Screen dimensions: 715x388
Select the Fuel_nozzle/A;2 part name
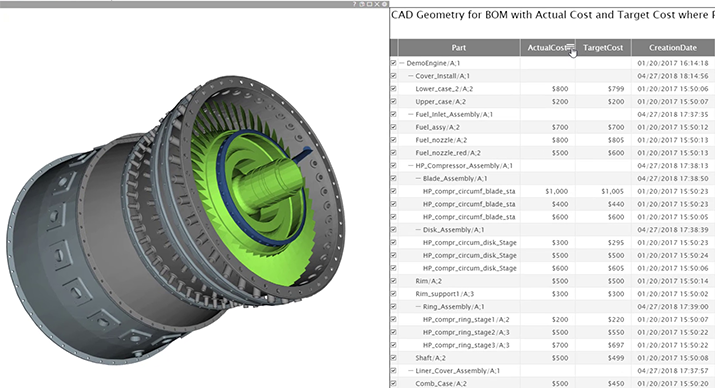tap(441, 140)
